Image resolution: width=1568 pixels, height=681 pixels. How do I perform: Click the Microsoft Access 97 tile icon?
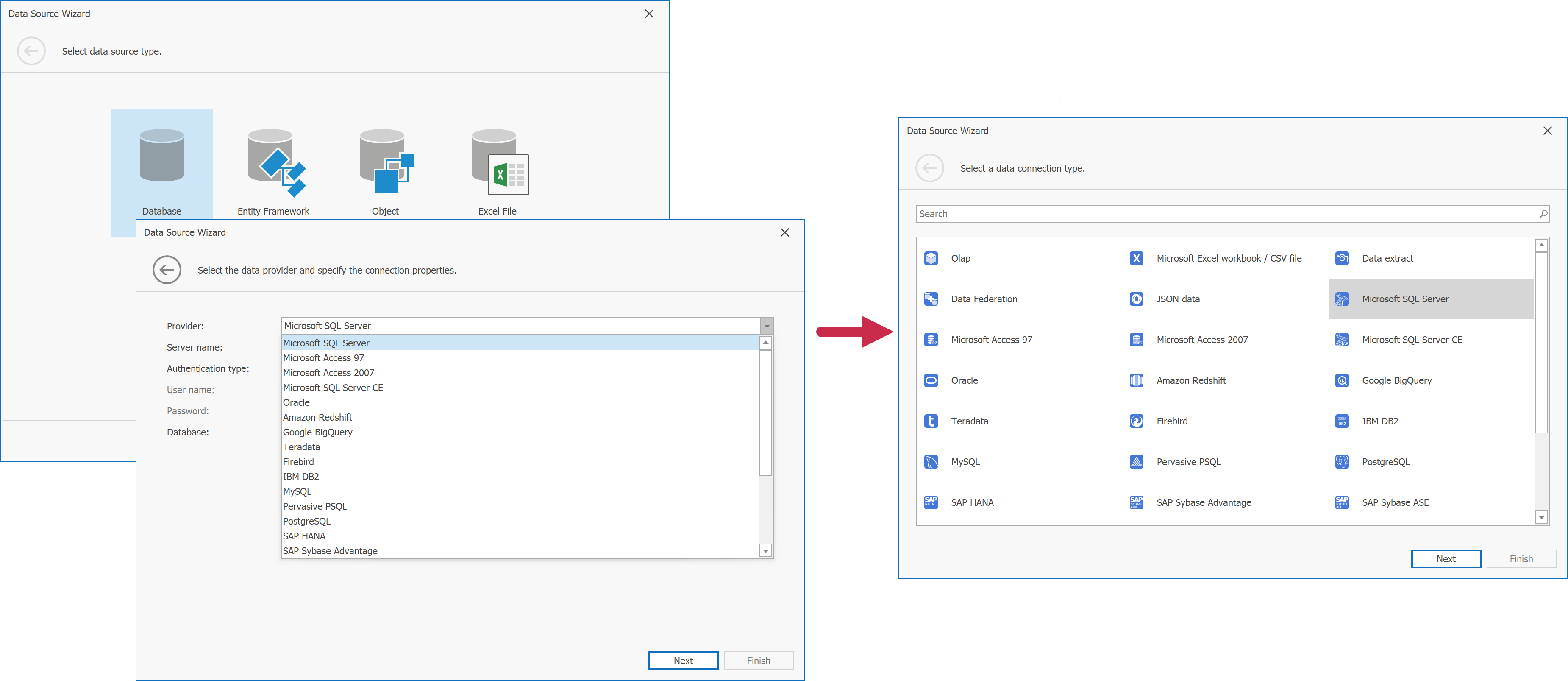coord(931,340)
